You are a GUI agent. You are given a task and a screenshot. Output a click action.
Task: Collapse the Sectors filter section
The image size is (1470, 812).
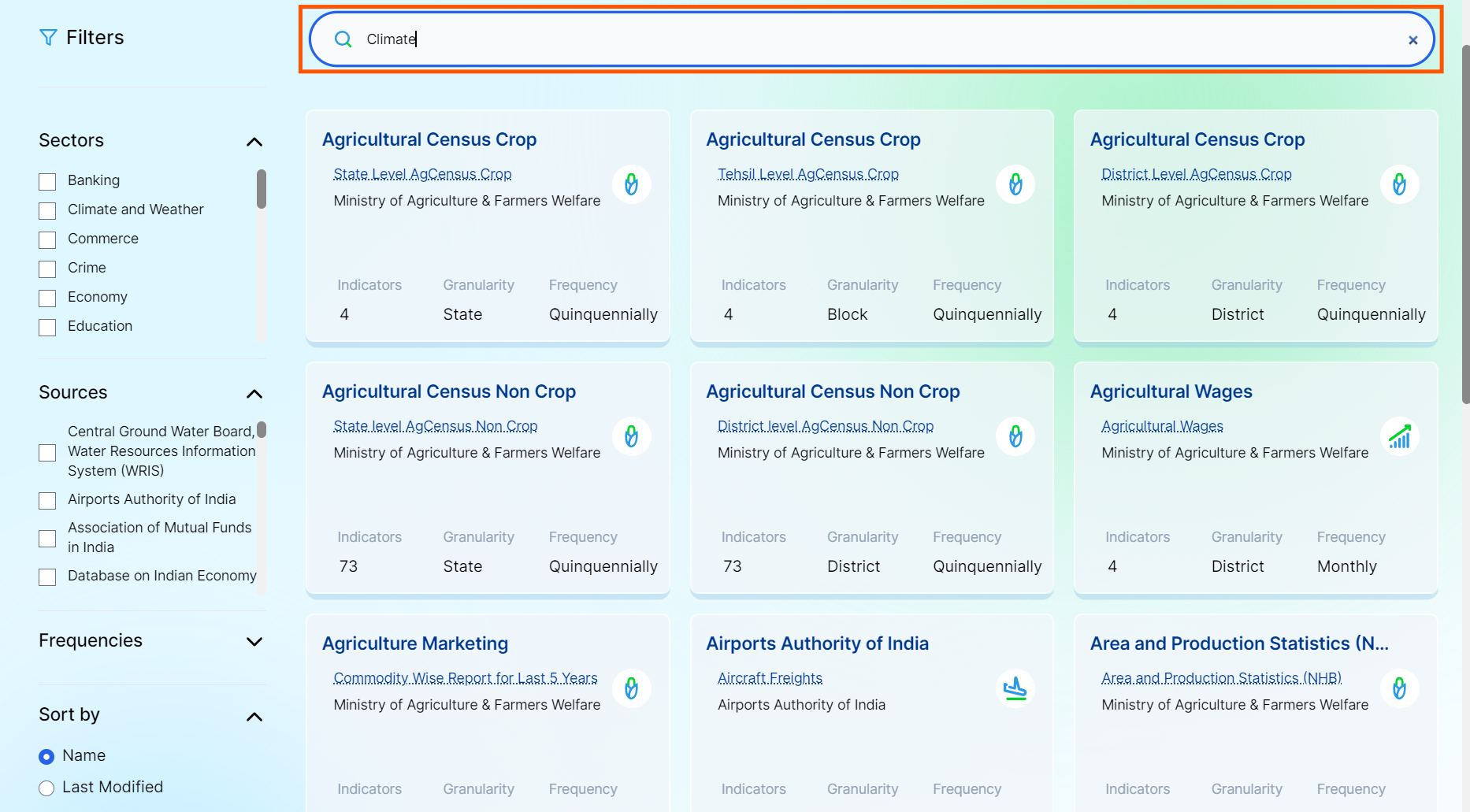[254, 142]
